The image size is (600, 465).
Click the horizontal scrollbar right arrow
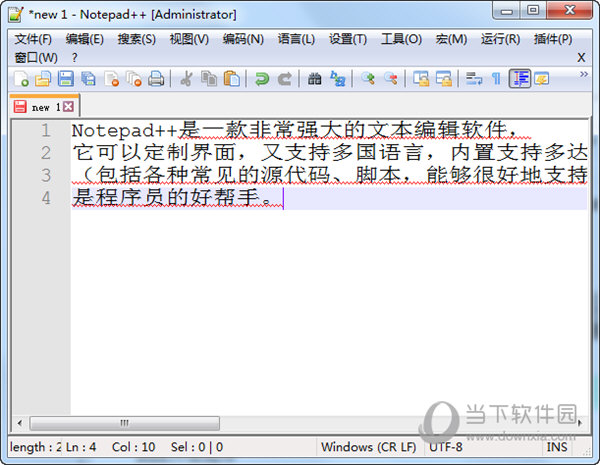(580, 423)
